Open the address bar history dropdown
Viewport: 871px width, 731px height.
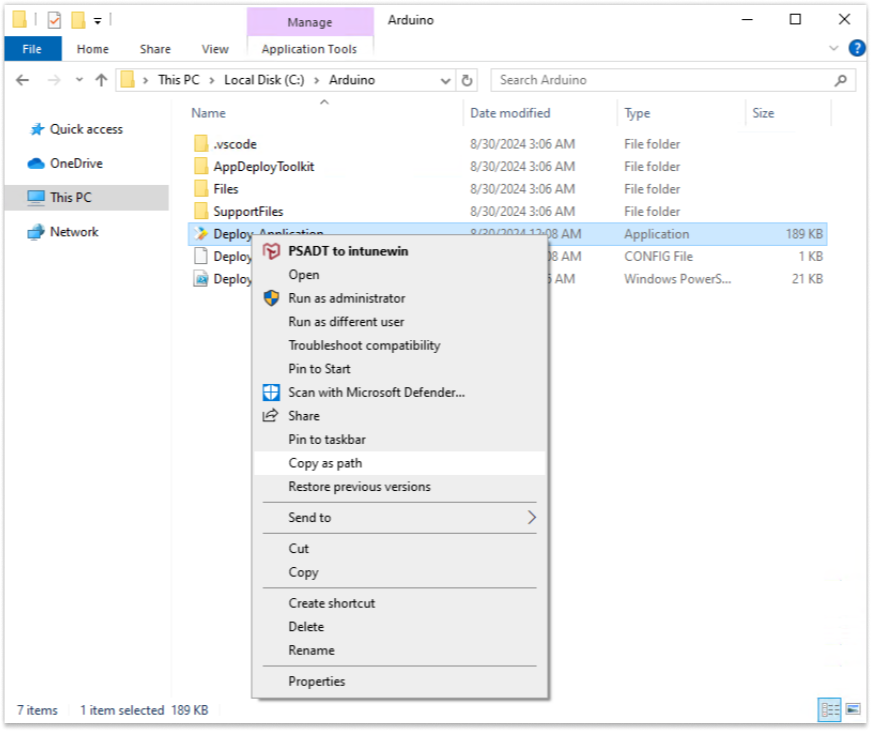(x=445, y=81)
